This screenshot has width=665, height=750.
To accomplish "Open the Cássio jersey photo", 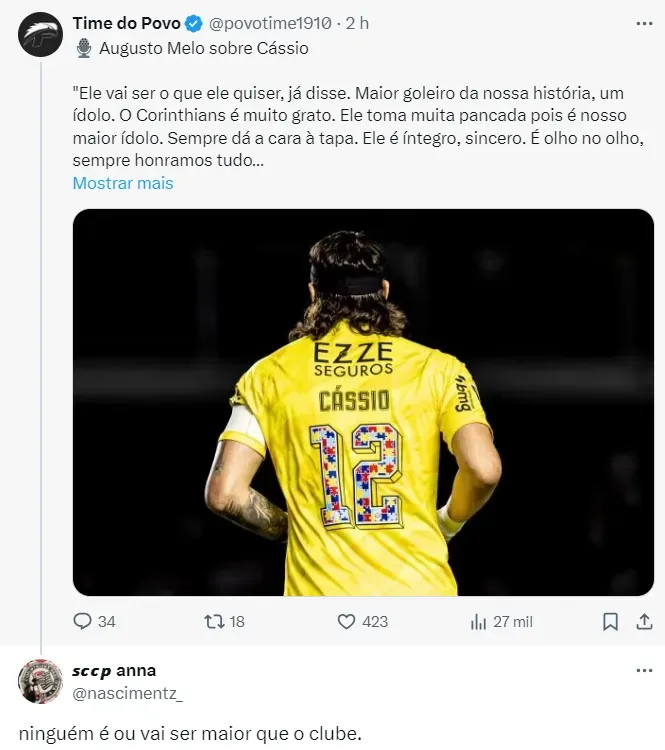I will click(363, 402).
